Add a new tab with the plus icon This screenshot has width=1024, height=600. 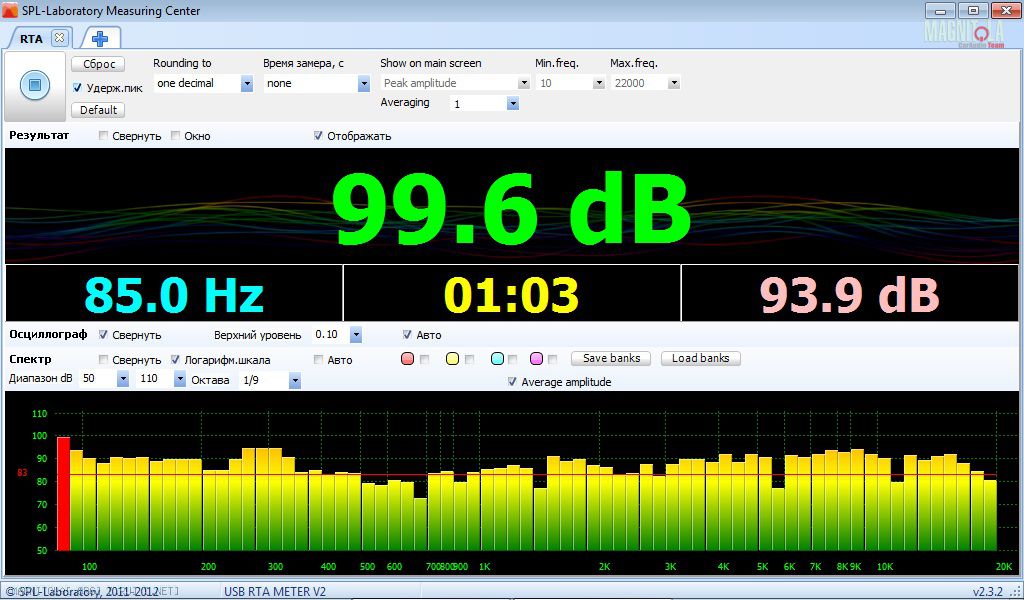click(x=101, y=39)
